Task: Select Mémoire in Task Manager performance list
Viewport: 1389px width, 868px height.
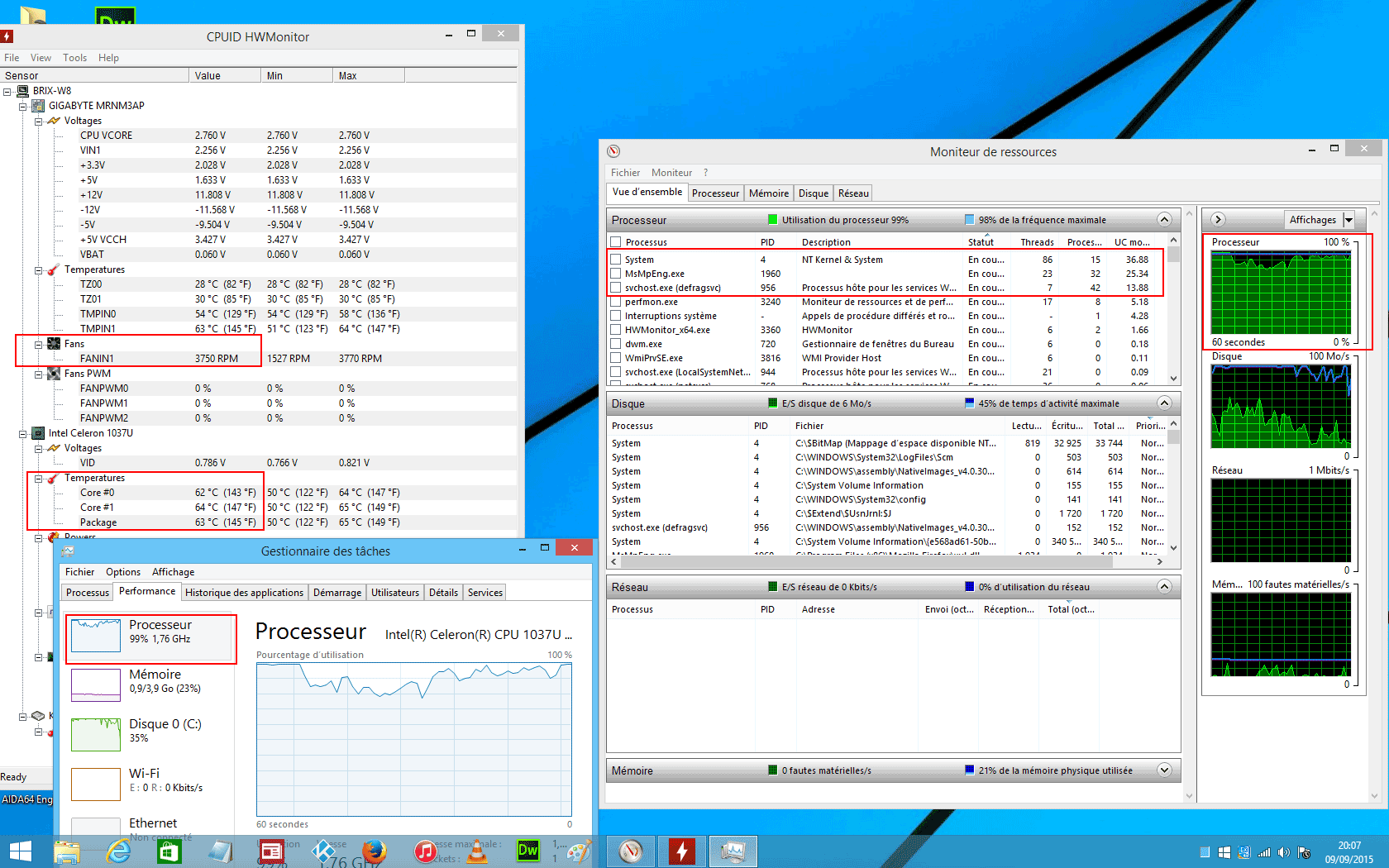Action: [x=150, y=684]
